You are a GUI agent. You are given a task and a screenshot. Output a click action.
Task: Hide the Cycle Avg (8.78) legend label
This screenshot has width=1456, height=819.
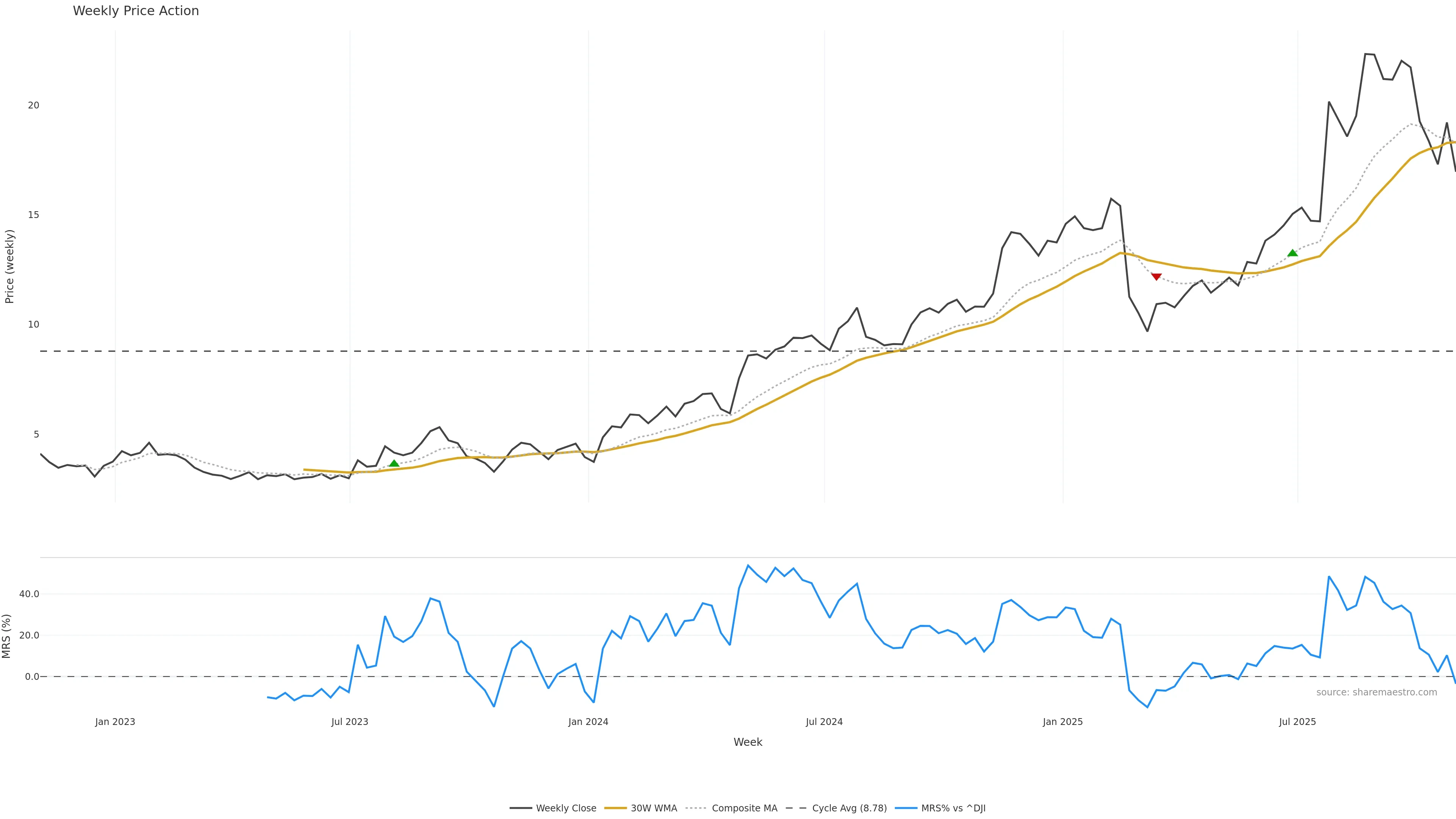(x=849, y=808)
